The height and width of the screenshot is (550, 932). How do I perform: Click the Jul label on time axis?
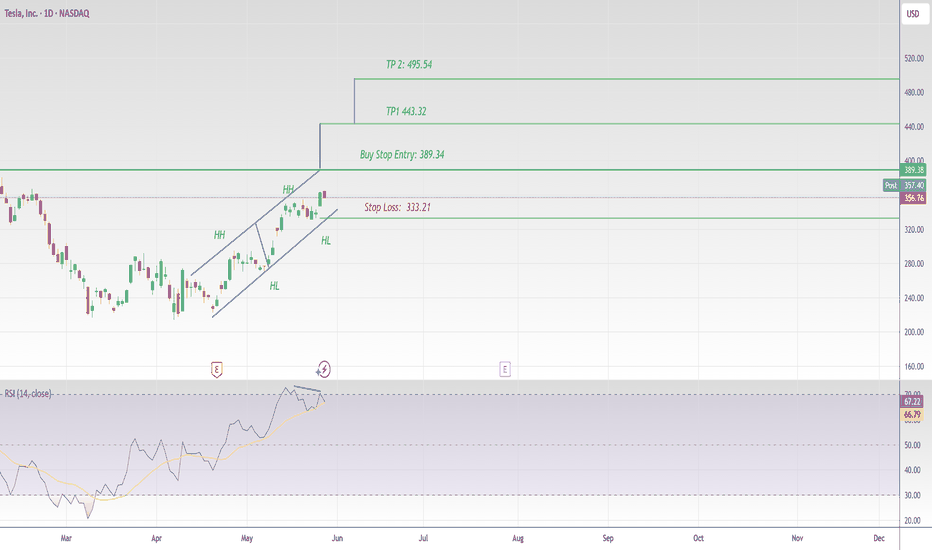(423, 538)
